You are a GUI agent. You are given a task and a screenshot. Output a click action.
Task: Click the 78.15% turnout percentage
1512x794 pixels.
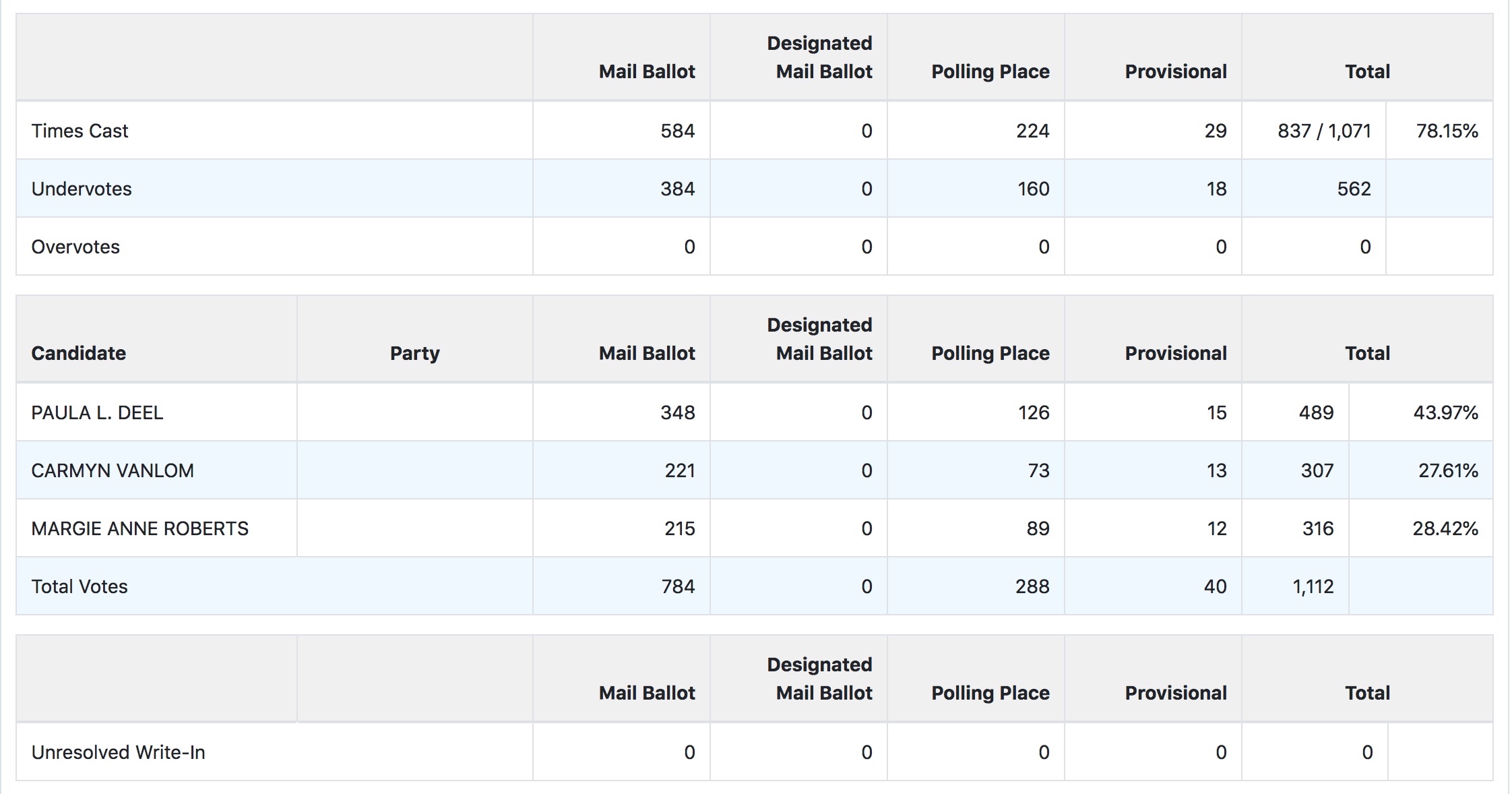click(x=1447, y=131)
